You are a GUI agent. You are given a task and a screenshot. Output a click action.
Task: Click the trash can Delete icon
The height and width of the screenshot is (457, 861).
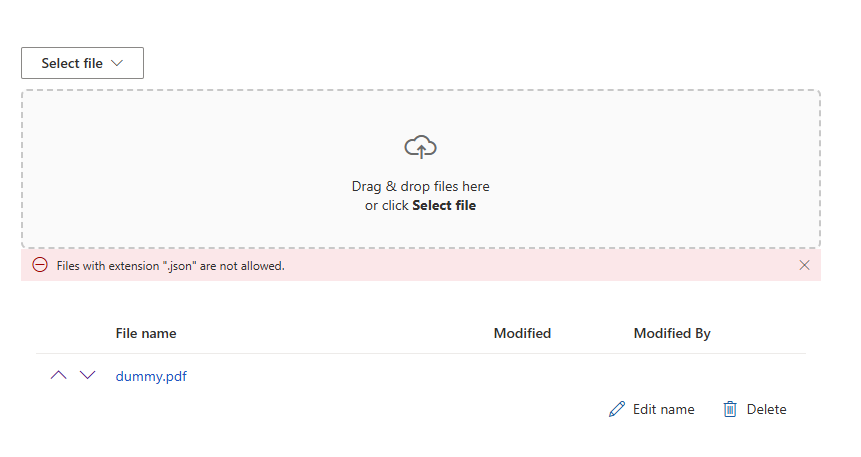tap(731, 409)
